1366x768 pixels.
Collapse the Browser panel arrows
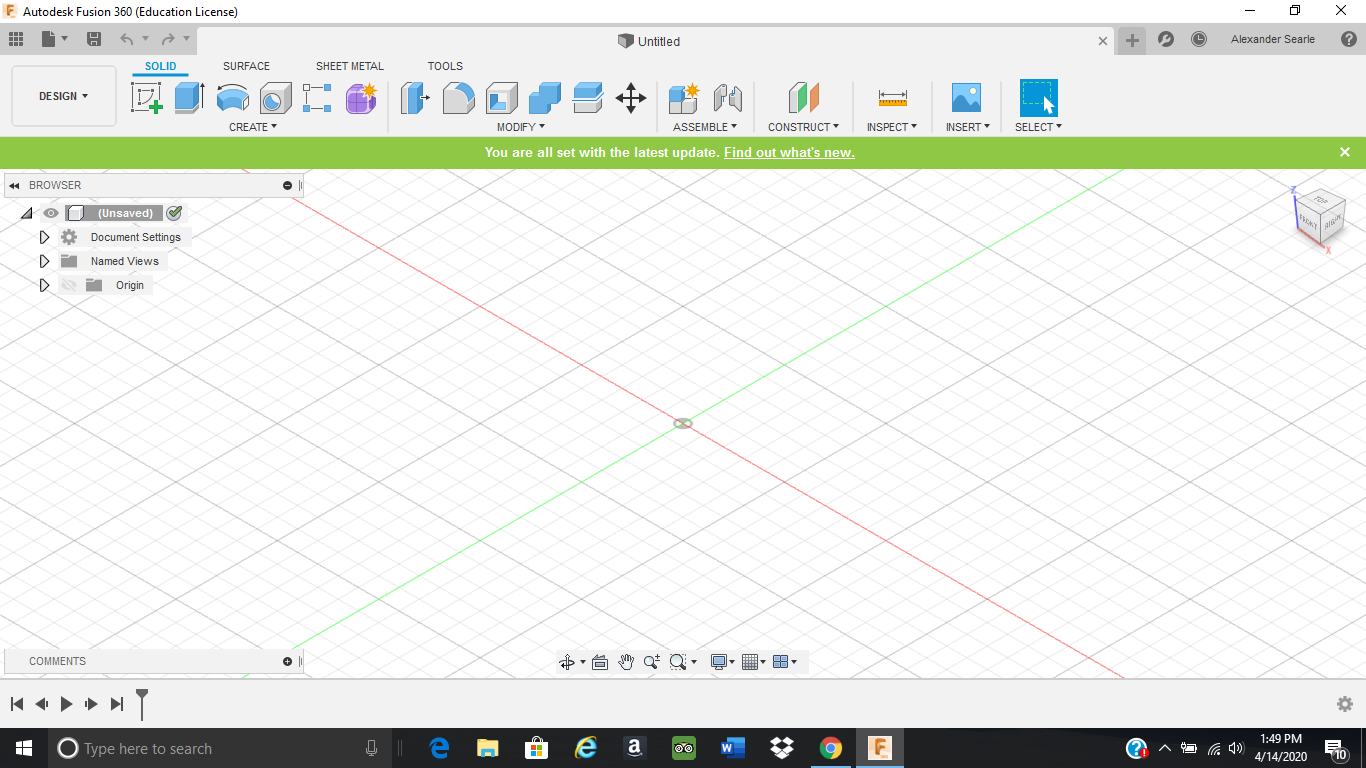pyautogui.click(x=15, y=185)
